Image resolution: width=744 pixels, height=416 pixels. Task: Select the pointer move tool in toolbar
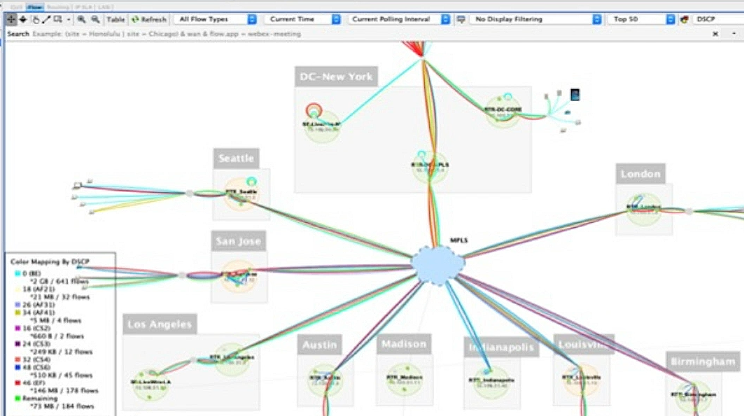coord(11,19)
